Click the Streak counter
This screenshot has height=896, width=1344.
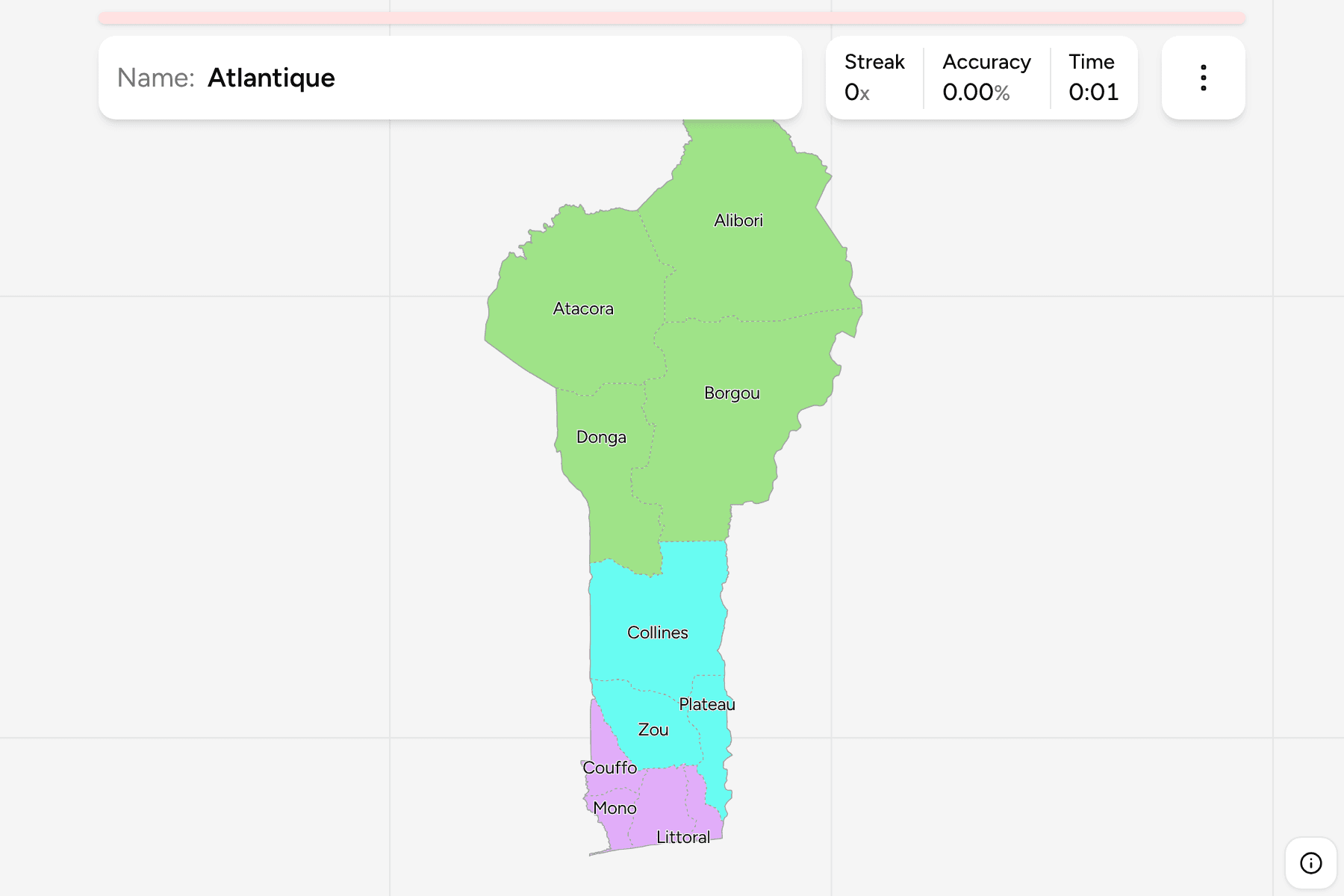874,78
